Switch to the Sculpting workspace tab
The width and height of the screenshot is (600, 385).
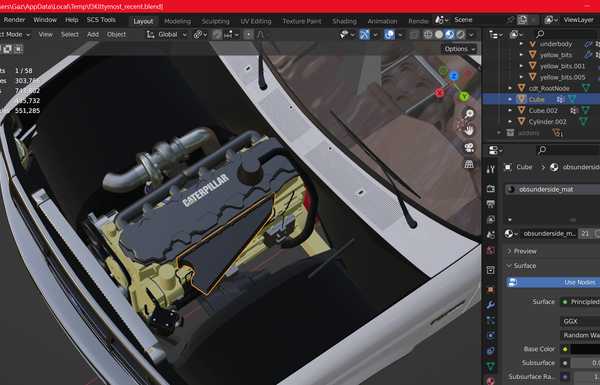[x=215, y=21]
